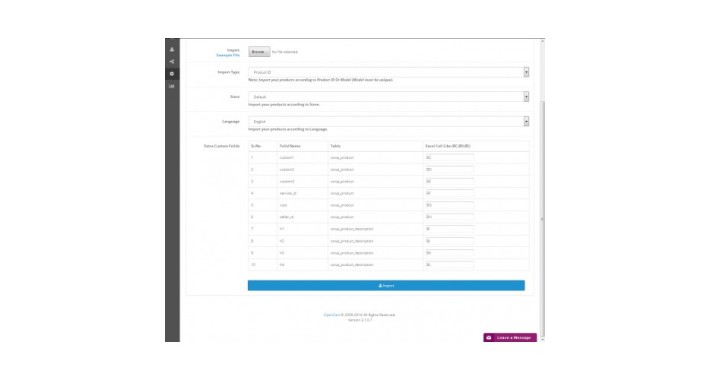
Task: Click the Excel cell input for h1
Action: [449, 229]
